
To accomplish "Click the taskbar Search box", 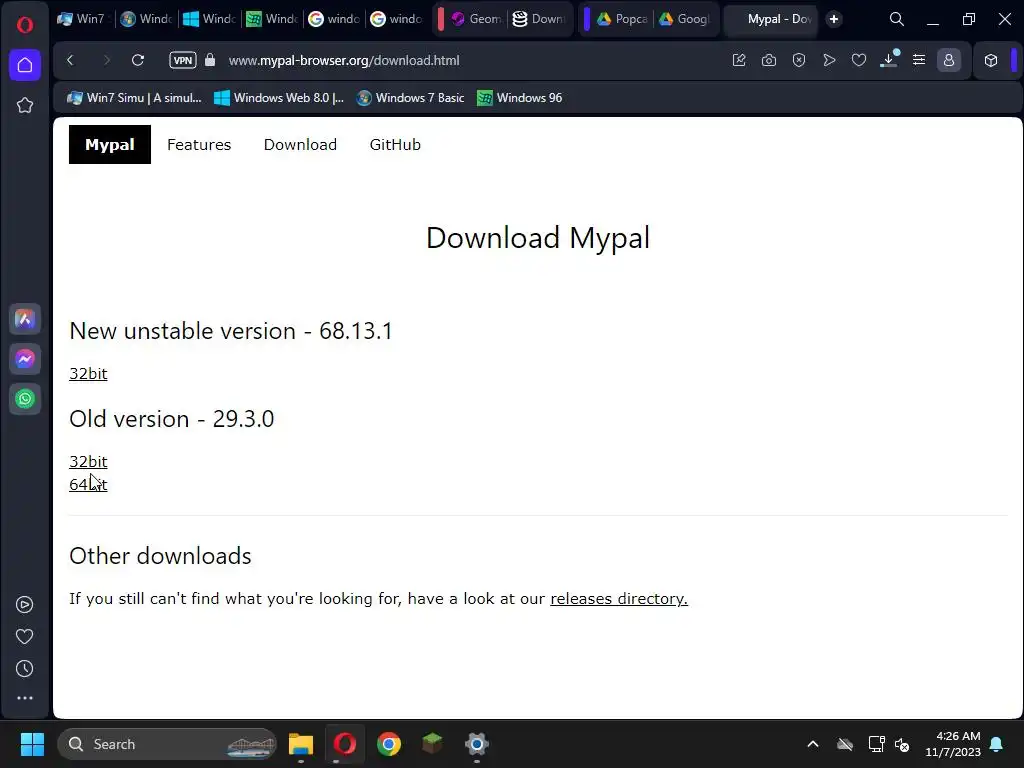I will [167, 744].
